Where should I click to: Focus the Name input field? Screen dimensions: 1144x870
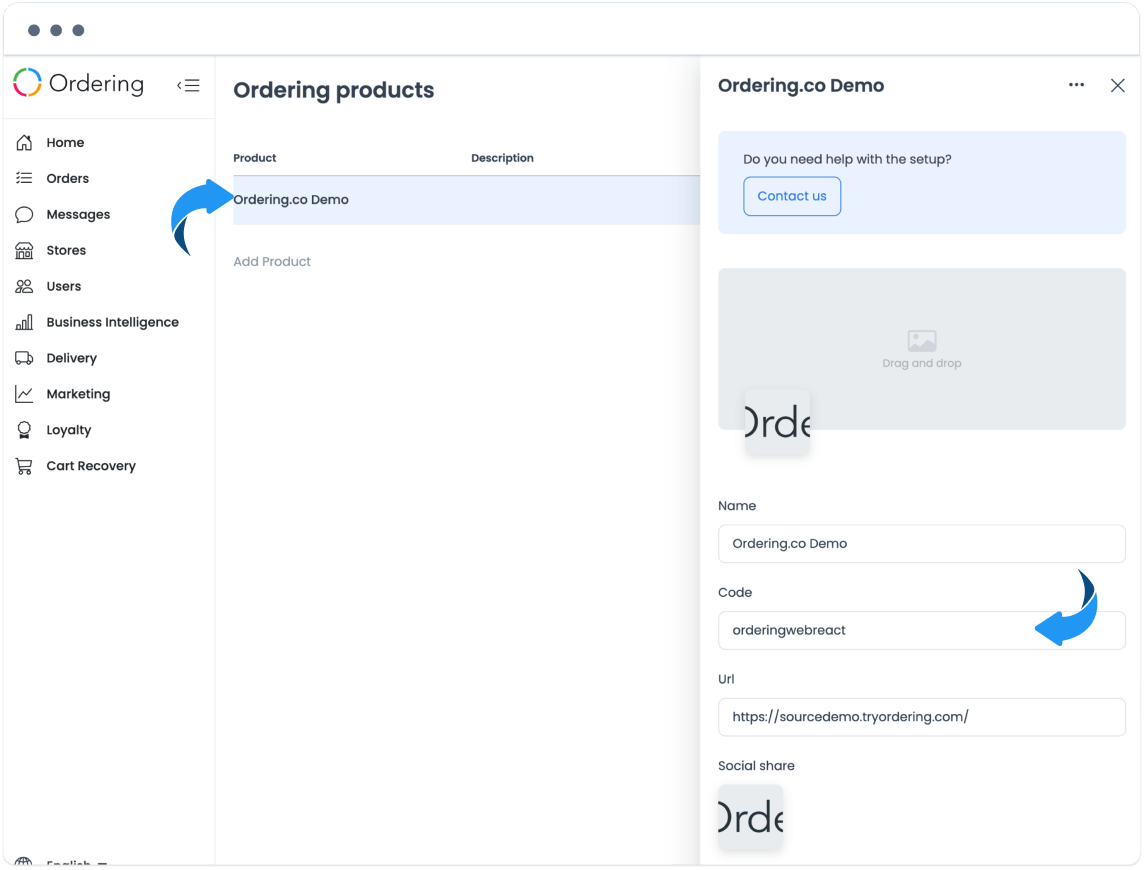(x=921, y=544)
